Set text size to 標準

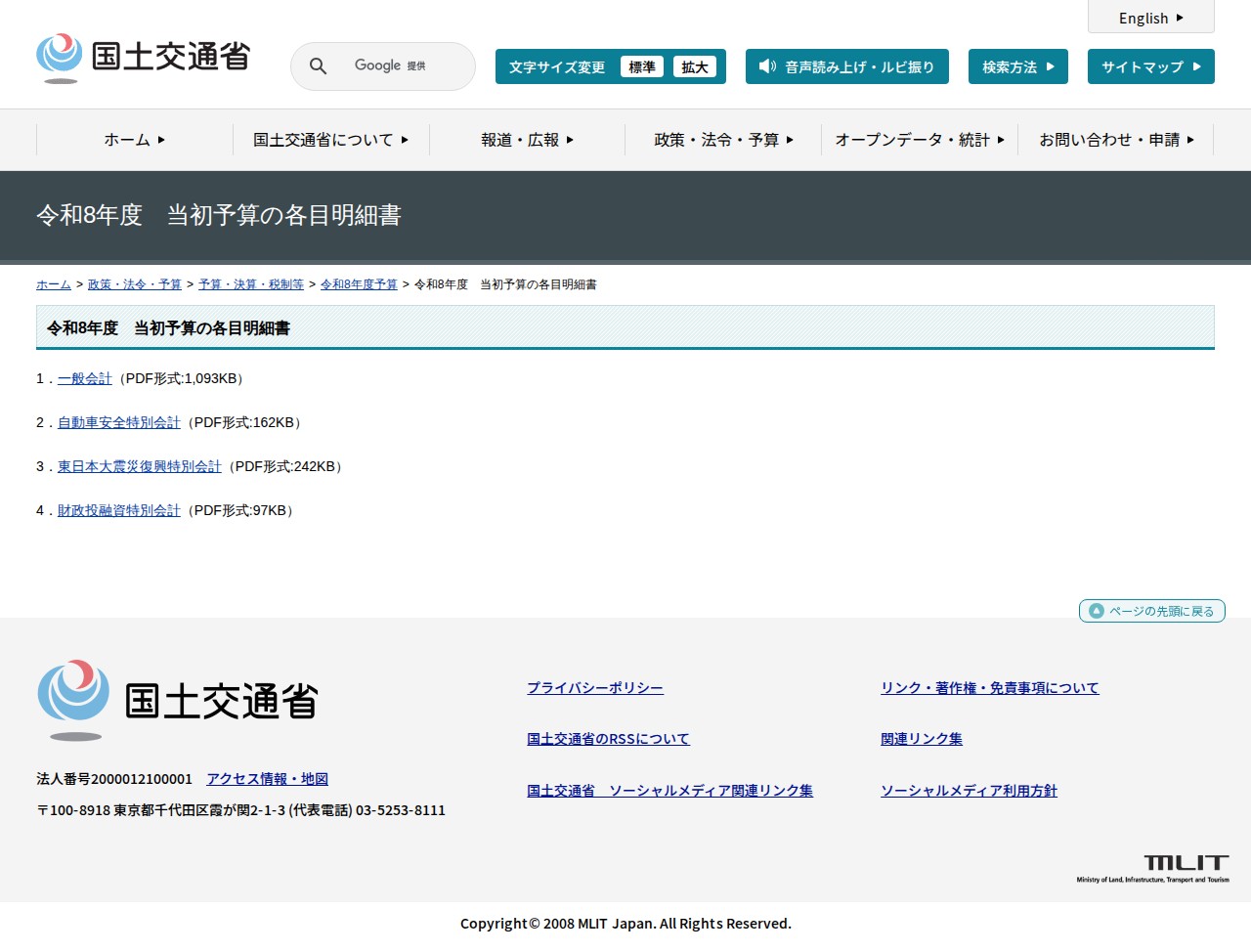point(641,66)
